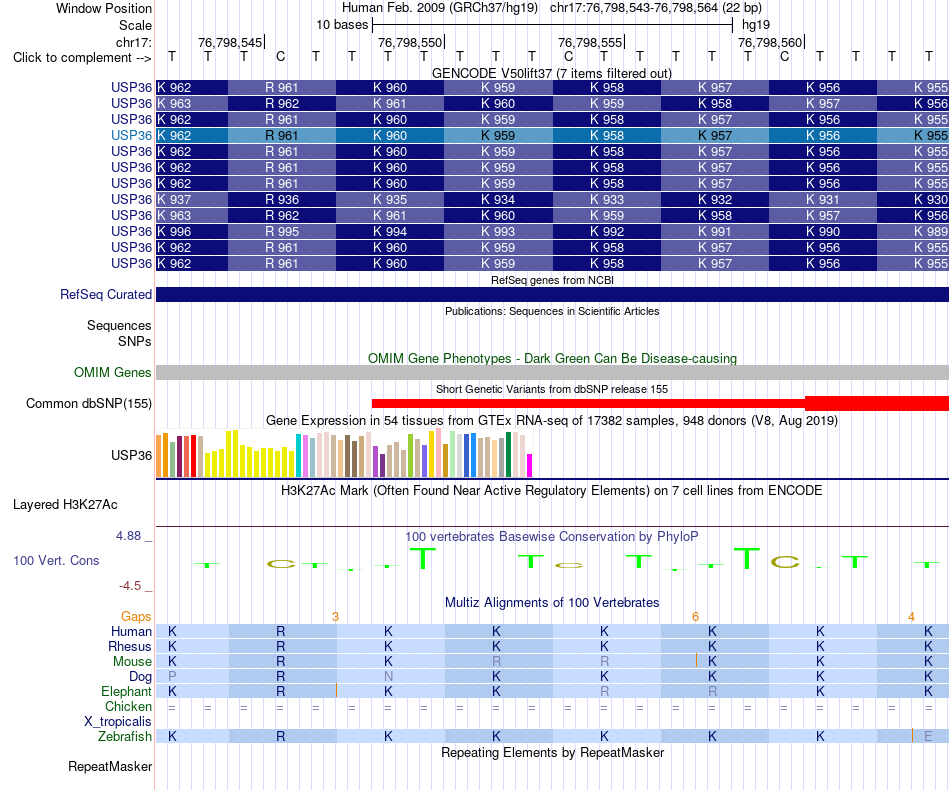
Task: Click '100 vertebrates Basewise Conservation by PhyloP' title
Action: coord(552,536)
